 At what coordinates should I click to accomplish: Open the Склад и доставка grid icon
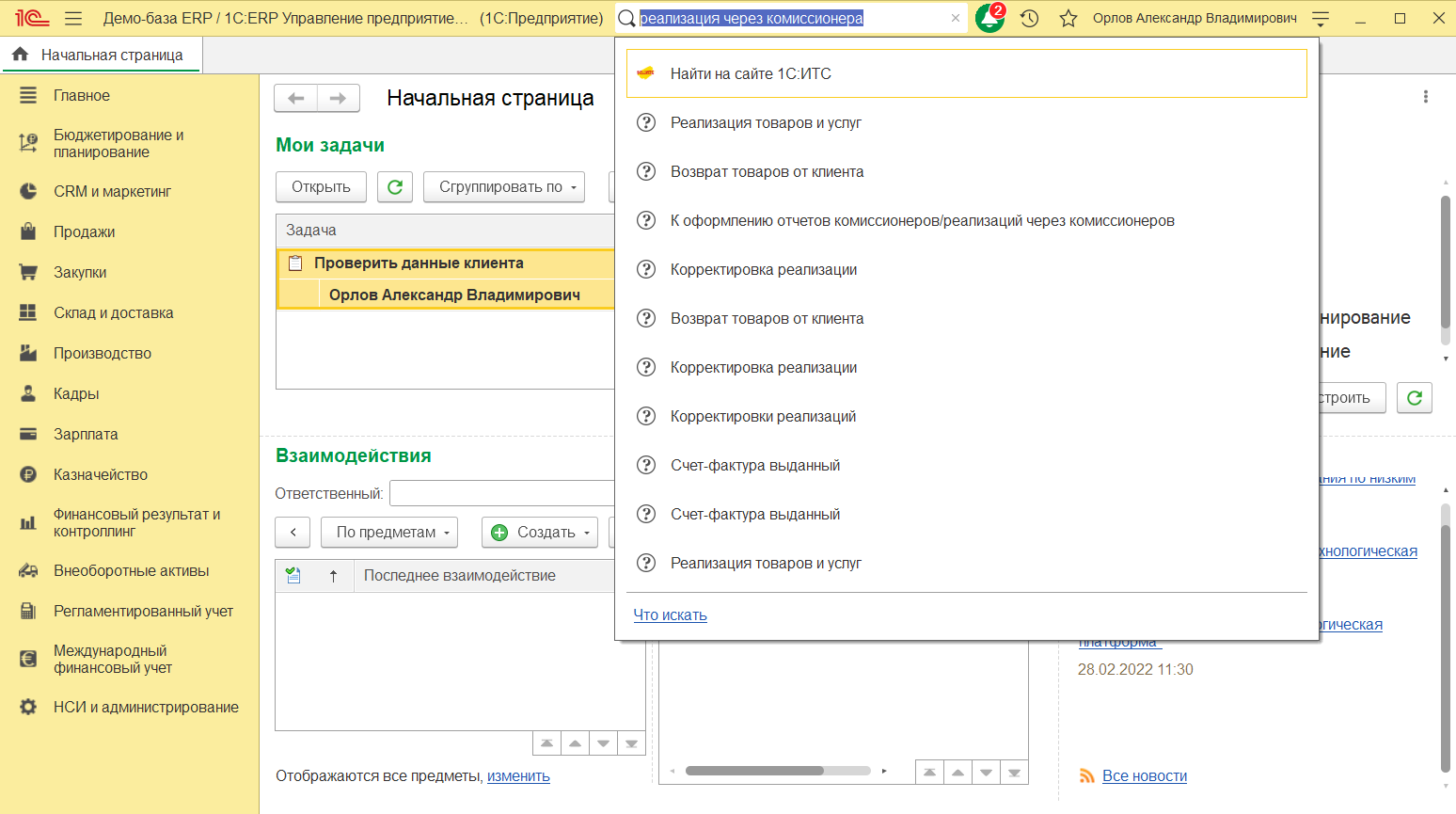tap(28, 312)
